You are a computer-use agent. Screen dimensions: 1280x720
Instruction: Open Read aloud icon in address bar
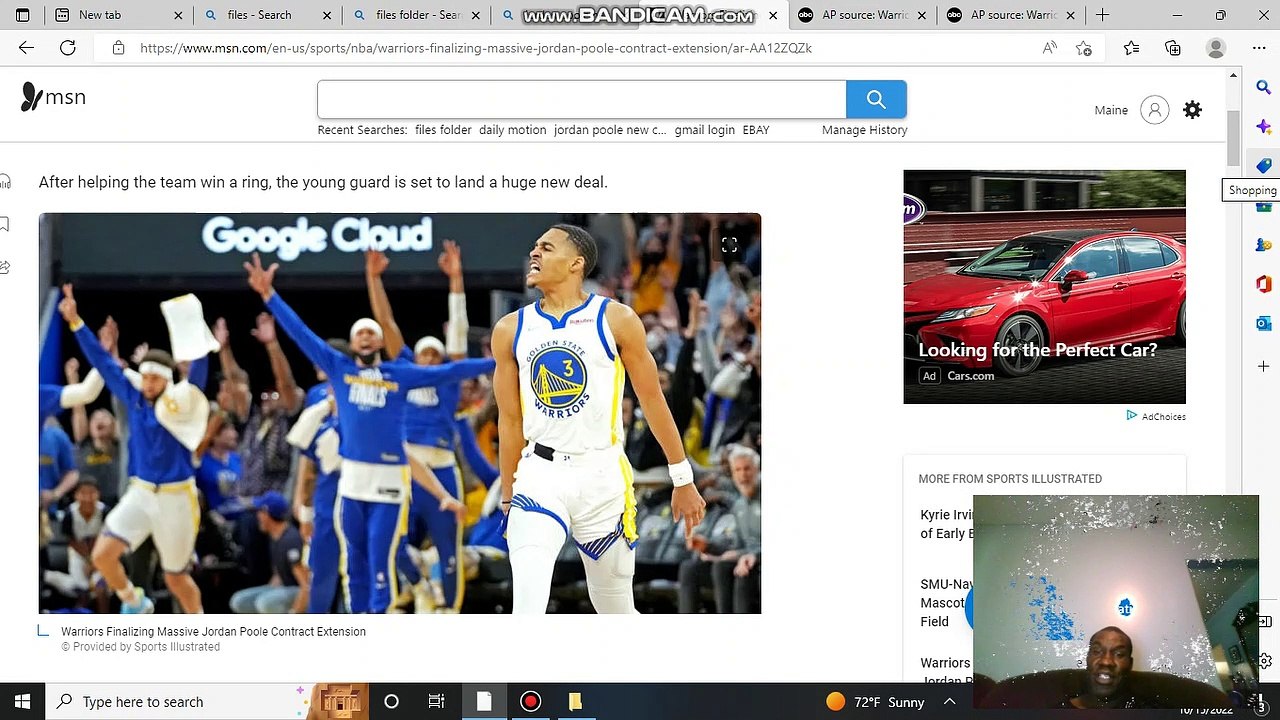coord(1049,48)
